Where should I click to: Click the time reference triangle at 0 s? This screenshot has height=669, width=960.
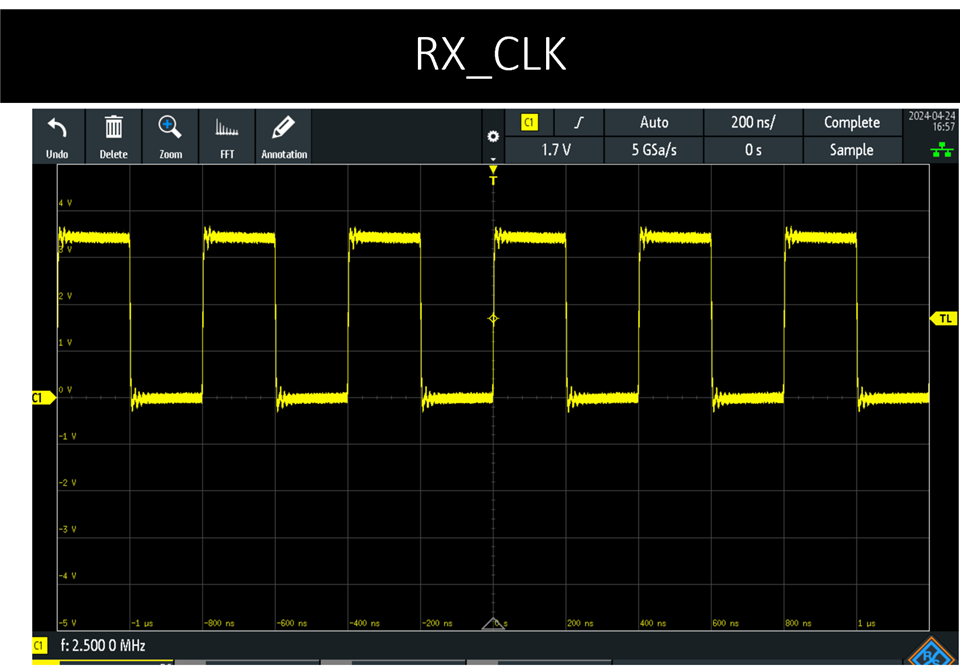point(493,624)
